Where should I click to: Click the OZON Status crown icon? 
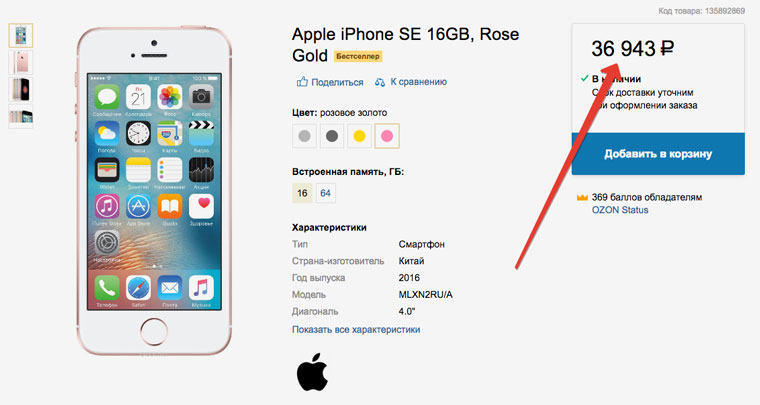pyautogui.click(x=582, y=198)
